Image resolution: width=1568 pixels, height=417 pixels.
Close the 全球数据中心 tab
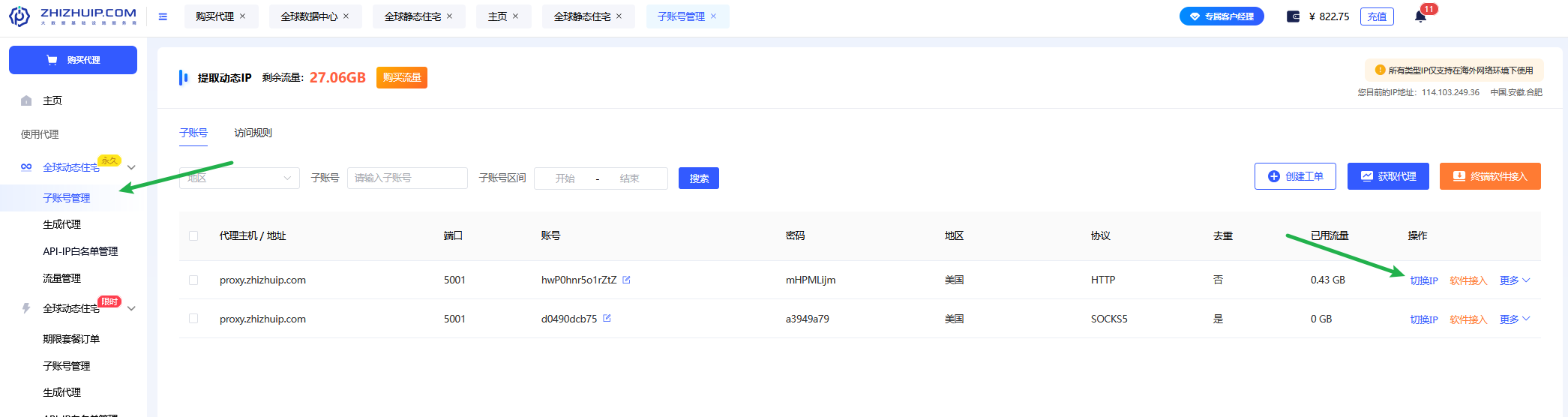click(346, 16)
